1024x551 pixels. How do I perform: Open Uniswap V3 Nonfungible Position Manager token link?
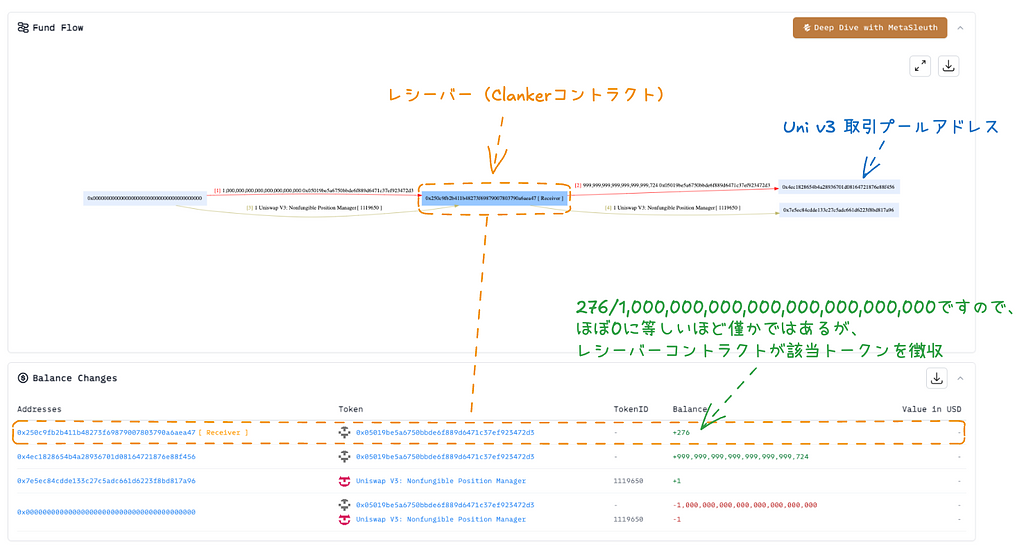pos(440,481)
